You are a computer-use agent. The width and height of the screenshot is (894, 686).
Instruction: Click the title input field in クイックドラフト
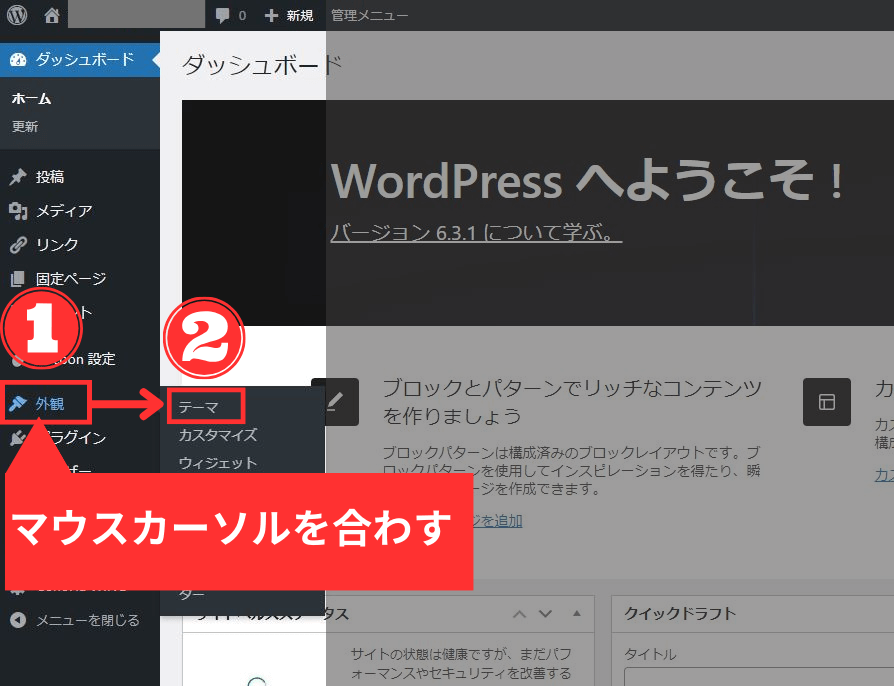[759, 677]
